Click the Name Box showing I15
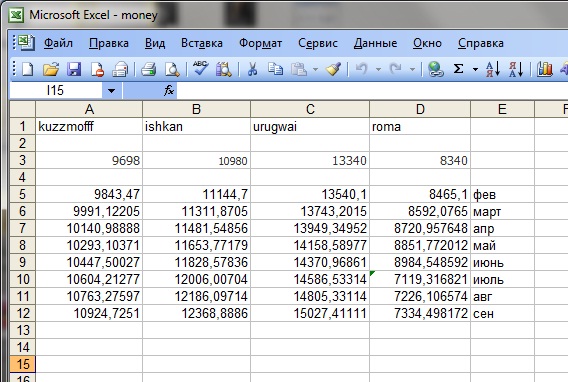The width and height of the screenshot is (568, 382). [56, 91]
